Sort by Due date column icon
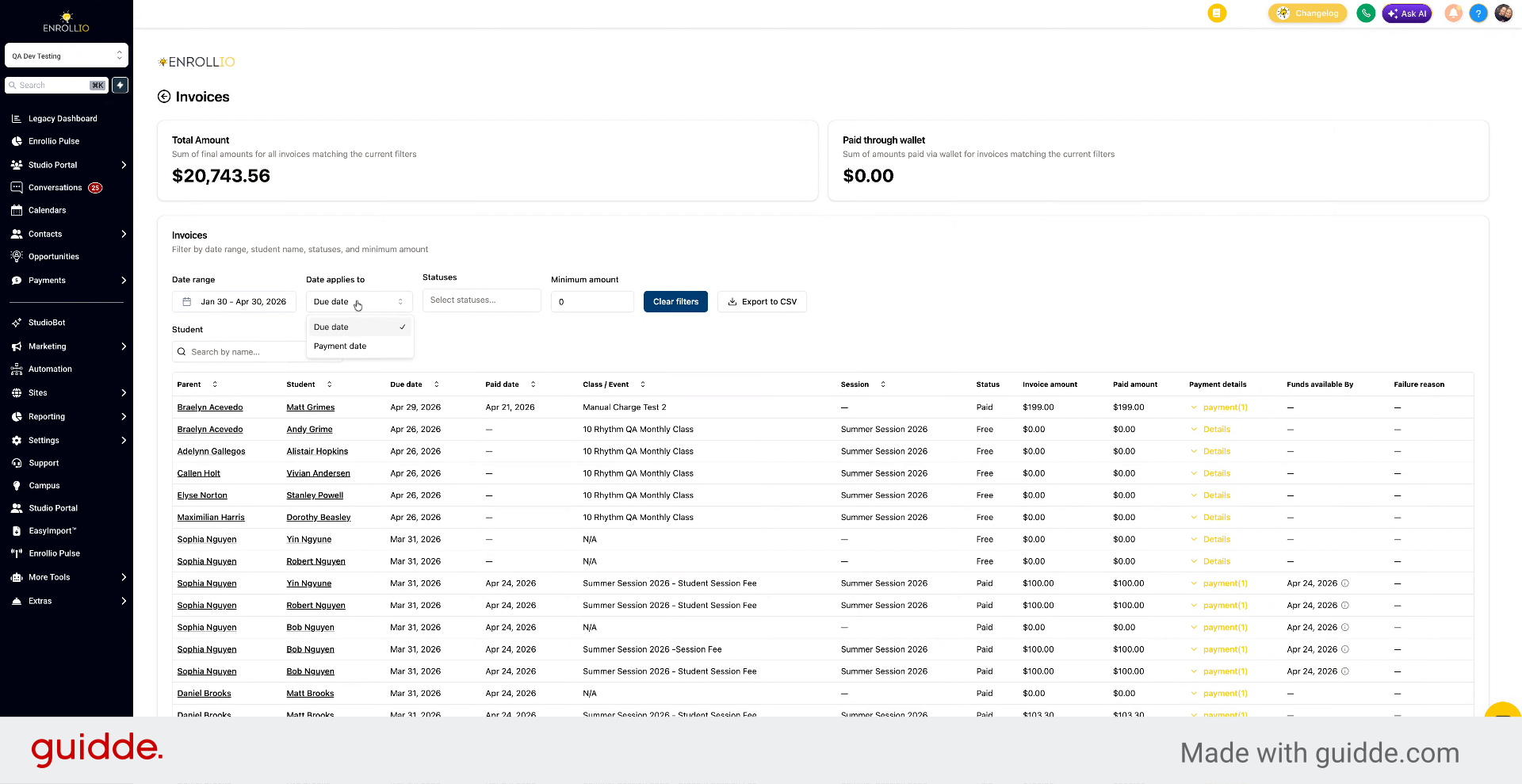 click(436, 384)
